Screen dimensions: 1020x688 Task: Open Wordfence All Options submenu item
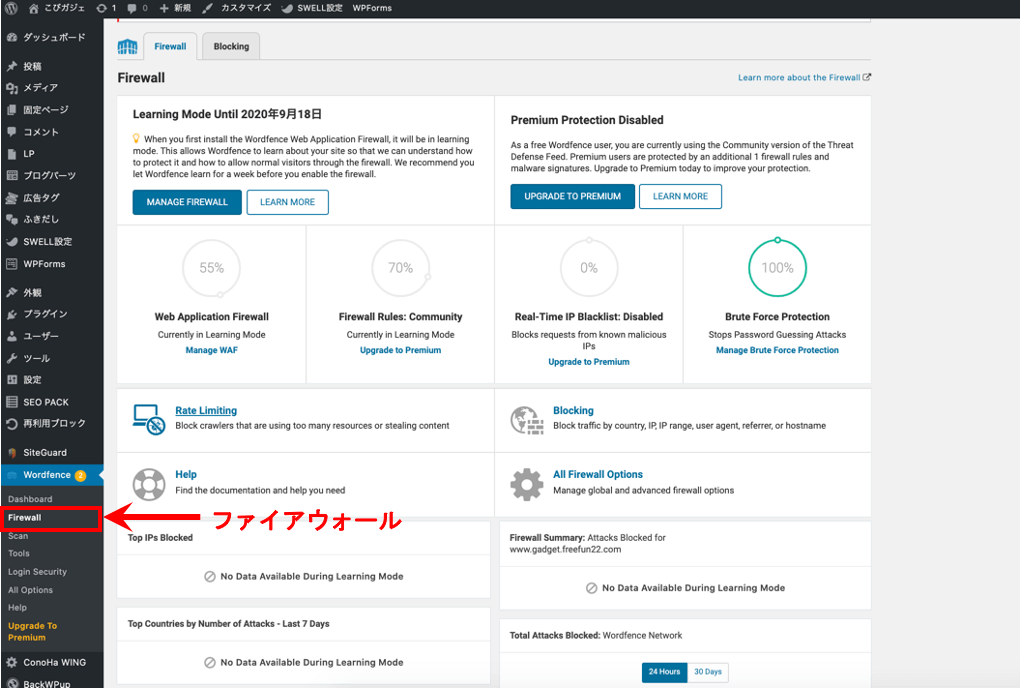[x=31, y=590]
